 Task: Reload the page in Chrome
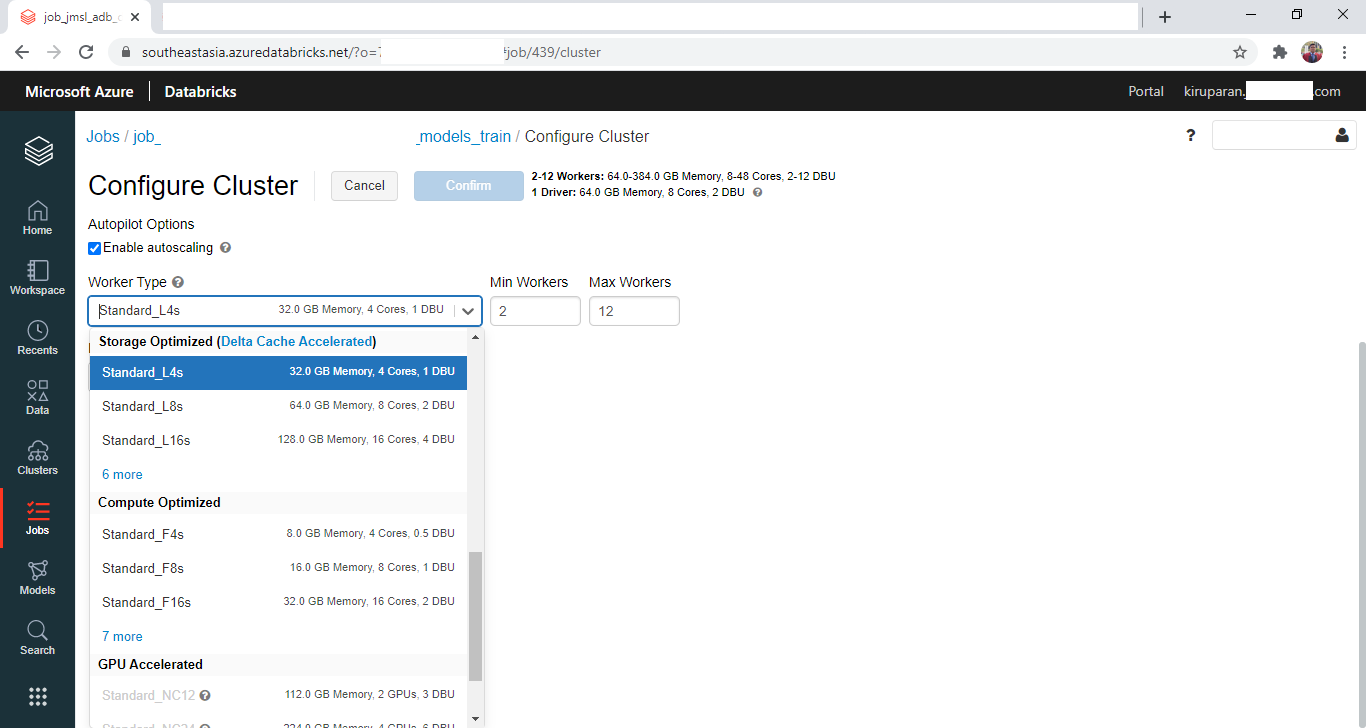point(87,52)
